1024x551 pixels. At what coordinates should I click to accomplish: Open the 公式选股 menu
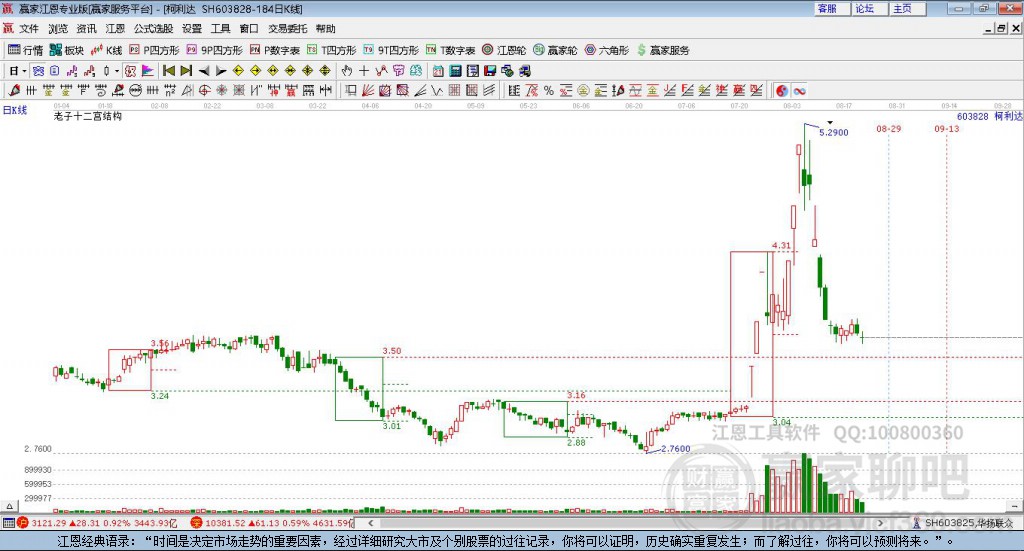click(153, 29)
